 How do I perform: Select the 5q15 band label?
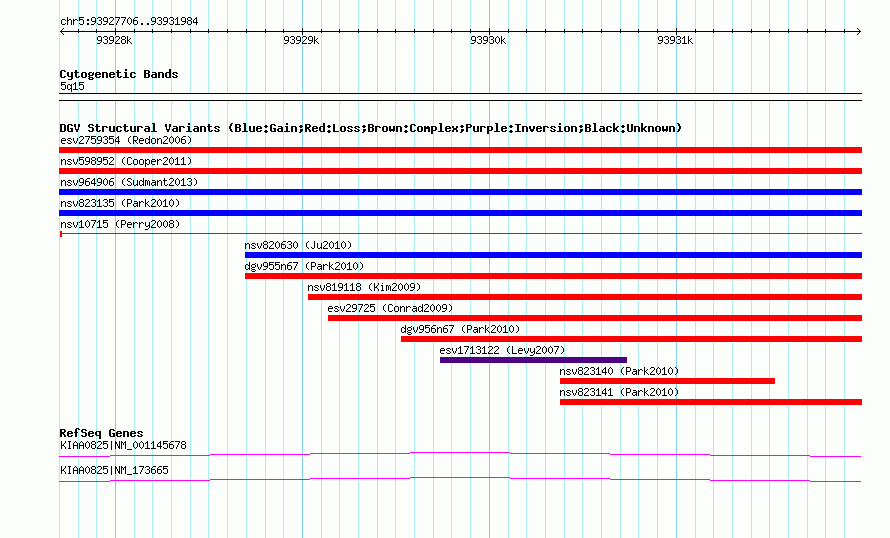pos(72,86)
